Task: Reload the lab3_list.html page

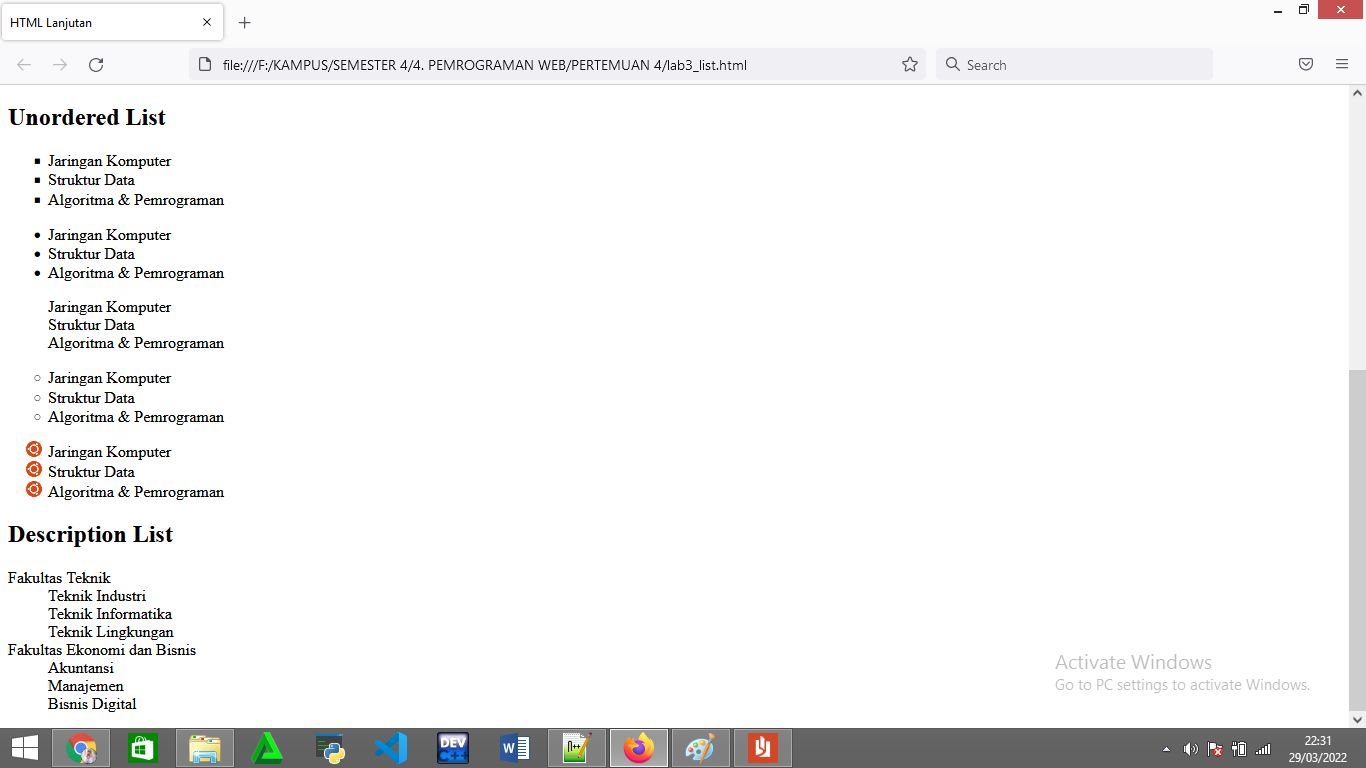Action: point(96,64)
